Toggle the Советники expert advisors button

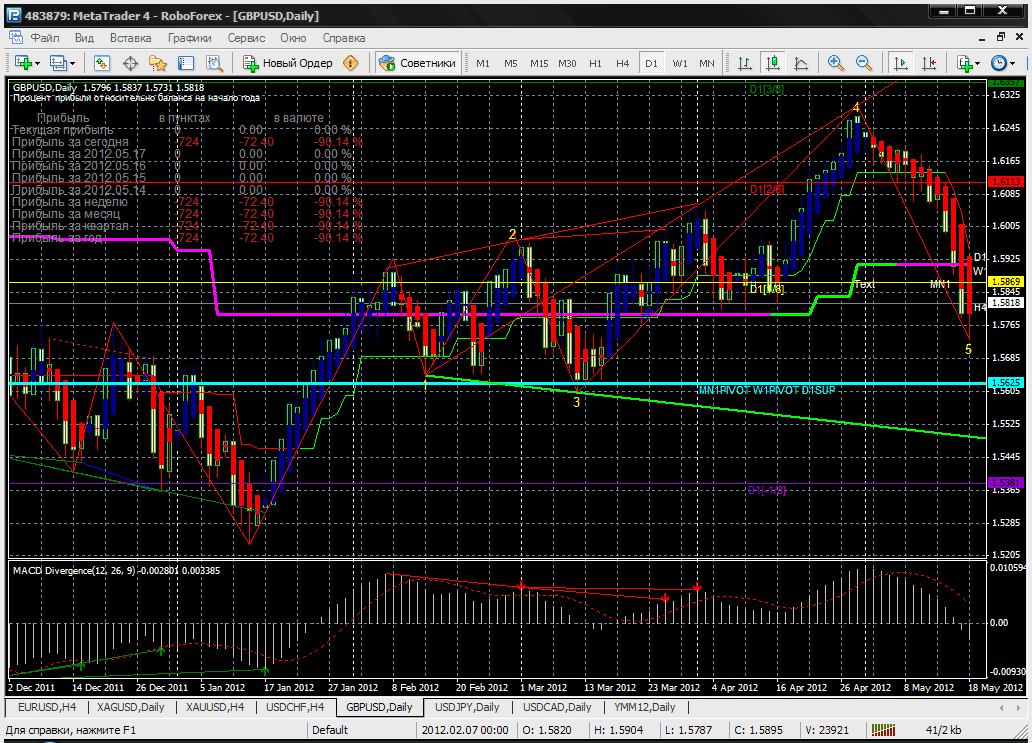(417, 63)
